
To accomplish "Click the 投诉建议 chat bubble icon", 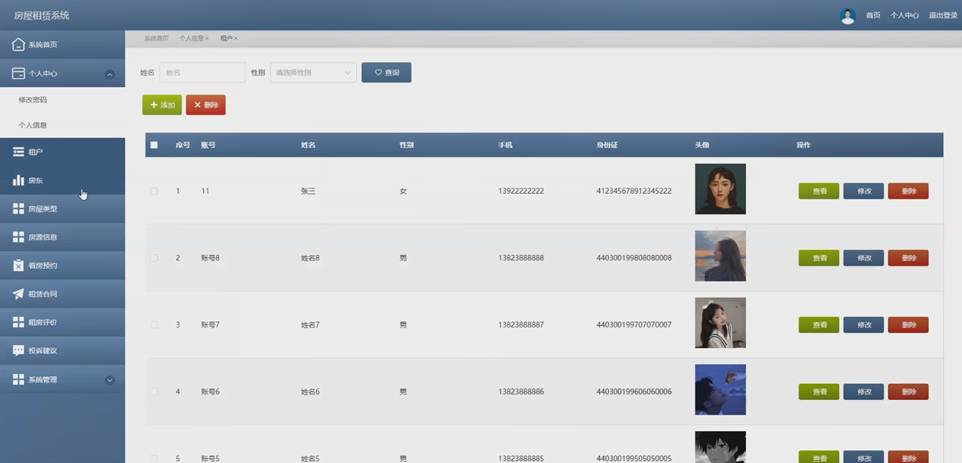I will (18, 351).
